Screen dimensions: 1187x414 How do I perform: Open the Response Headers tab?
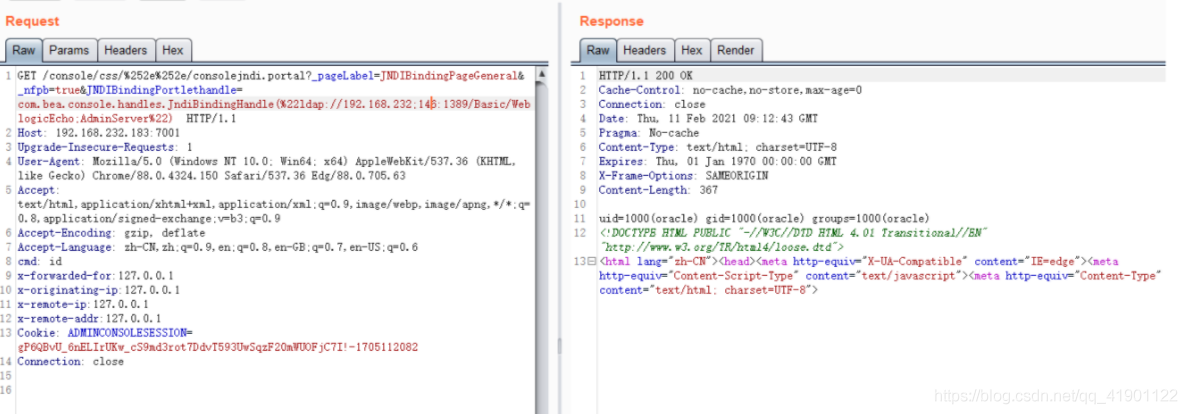pos(644,51)
